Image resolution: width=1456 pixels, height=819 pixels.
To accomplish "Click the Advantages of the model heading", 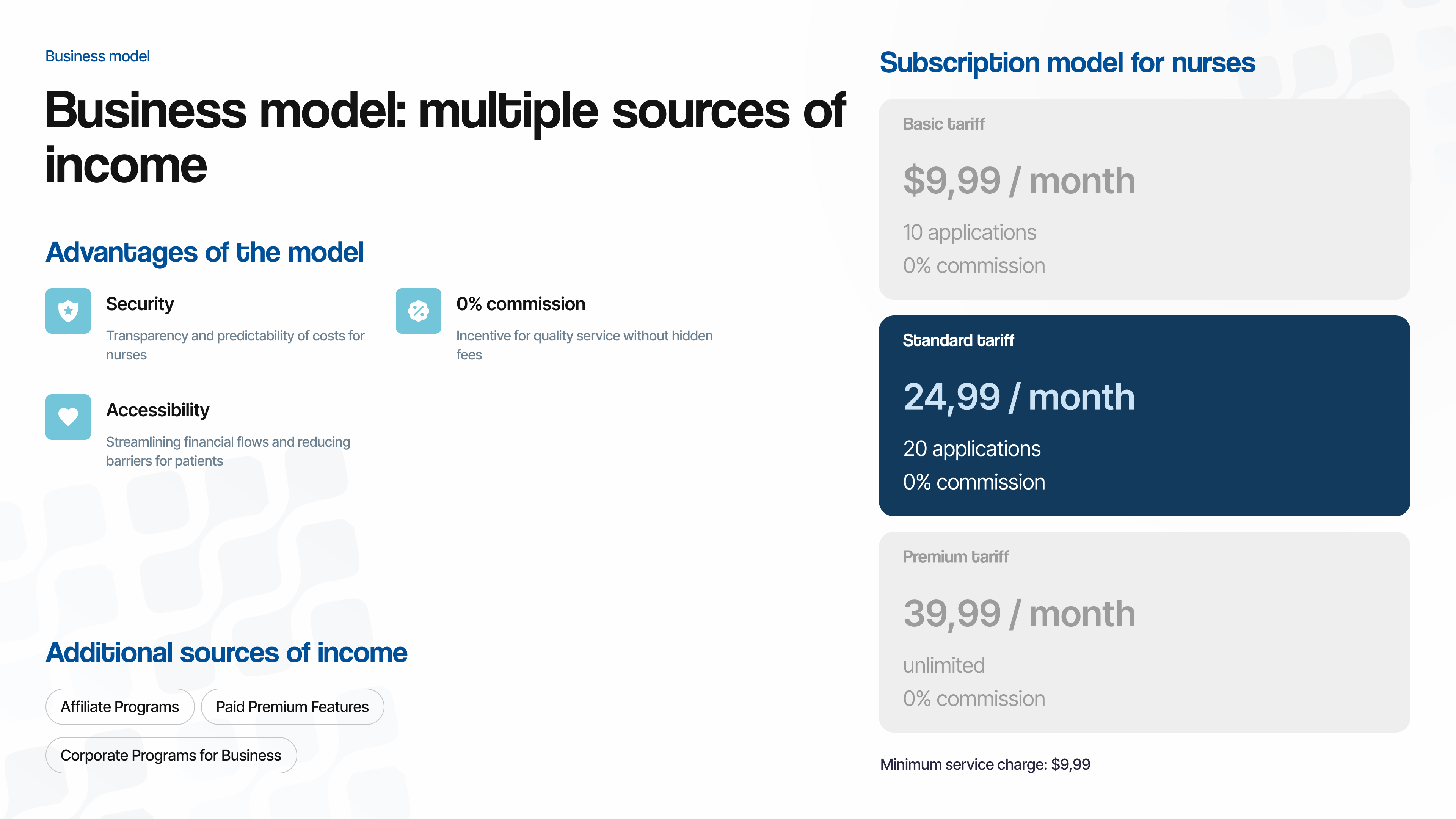I will coord(205,252).
